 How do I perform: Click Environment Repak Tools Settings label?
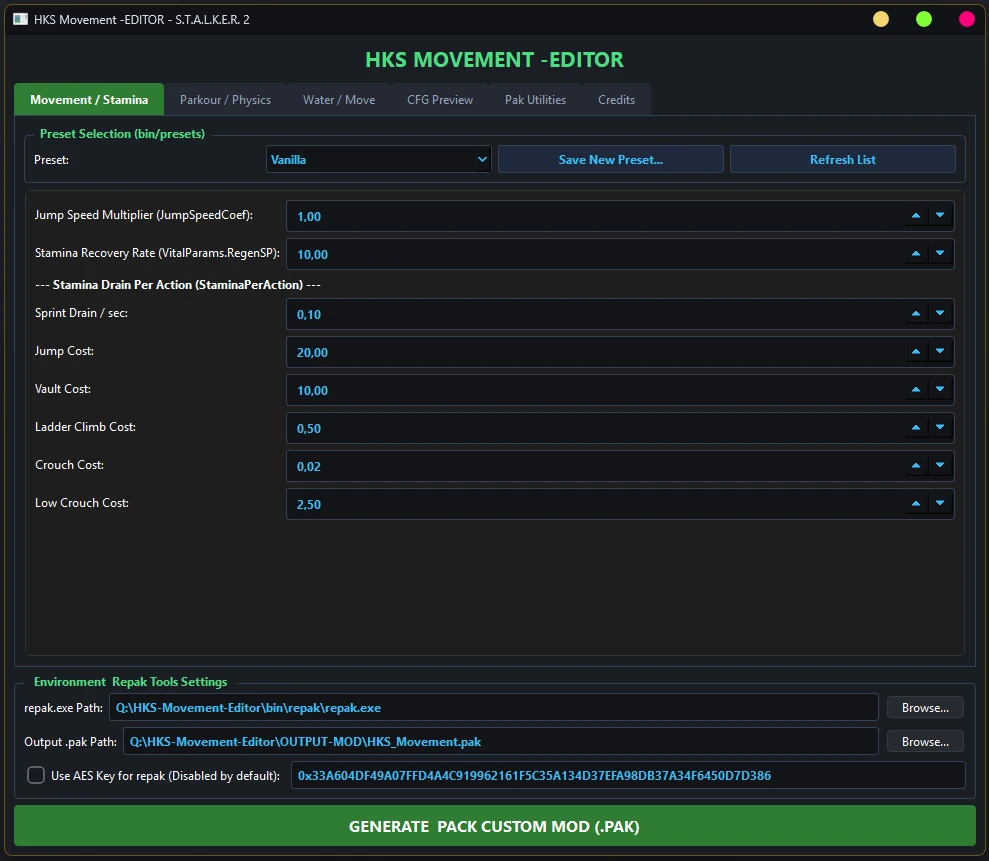(x=131, y=682)
